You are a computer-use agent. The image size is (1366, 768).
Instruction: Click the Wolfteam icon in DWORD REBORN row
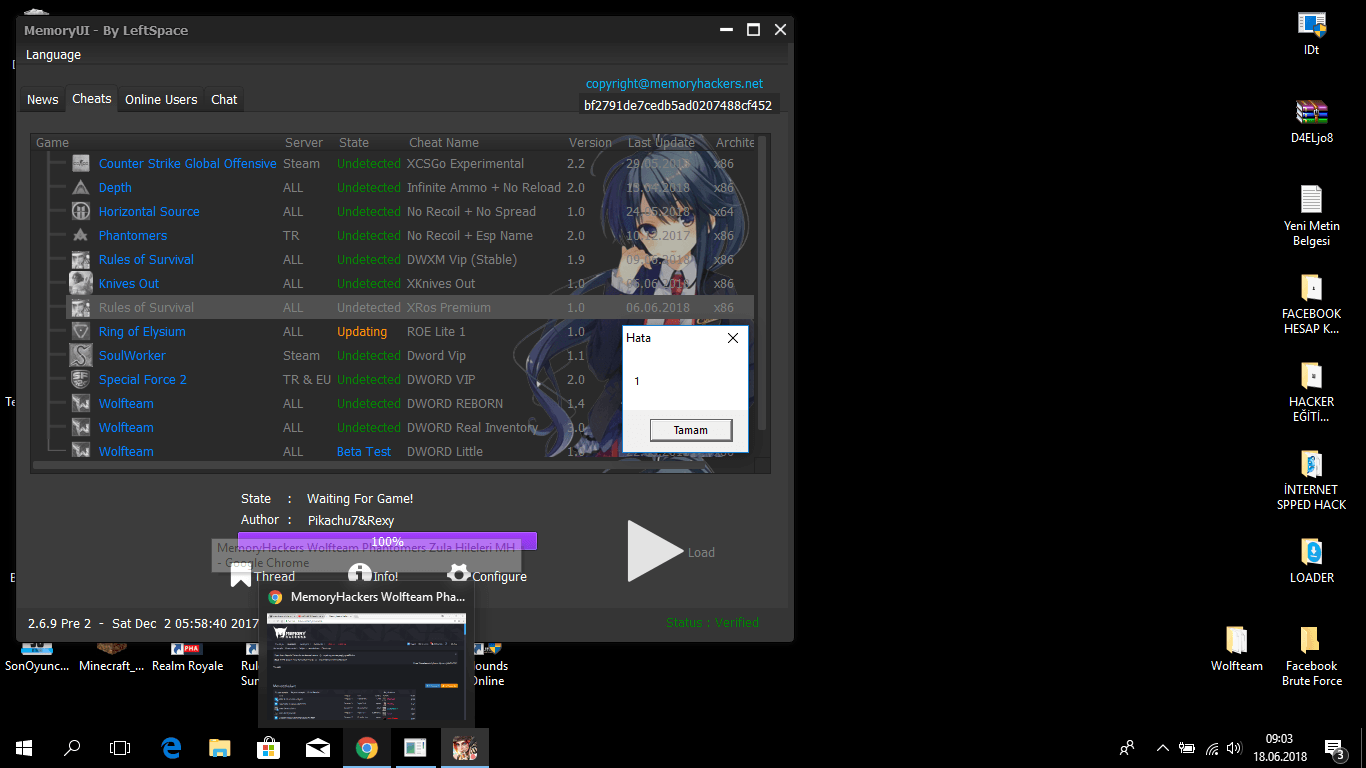tap(81, 403)
